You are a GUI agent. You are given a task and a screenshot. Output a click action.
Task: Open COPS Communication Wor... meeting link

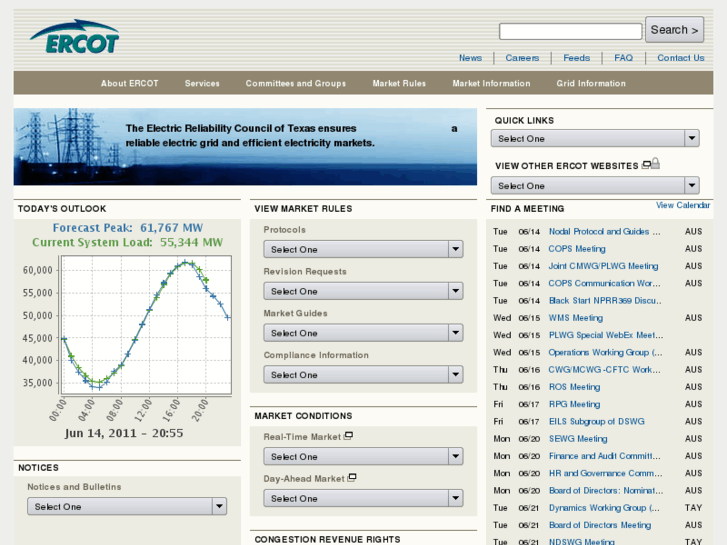coord(605,283)
